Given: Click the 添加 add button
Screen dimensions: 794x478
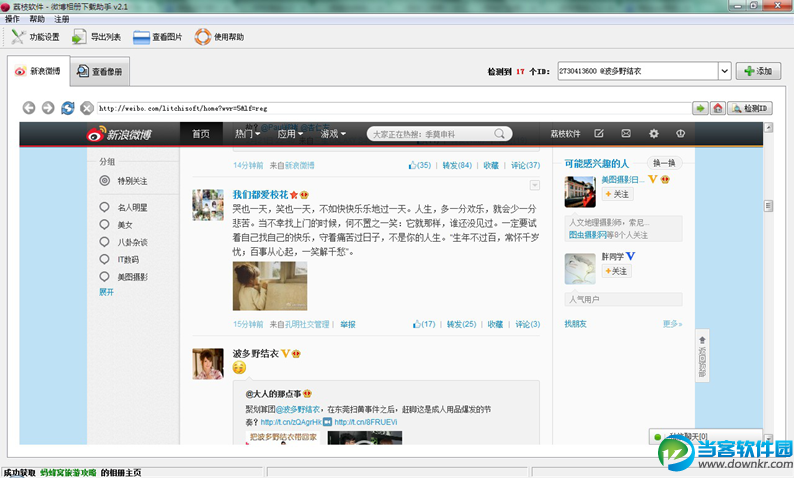Looking at the screenshot, I should 758,71.
